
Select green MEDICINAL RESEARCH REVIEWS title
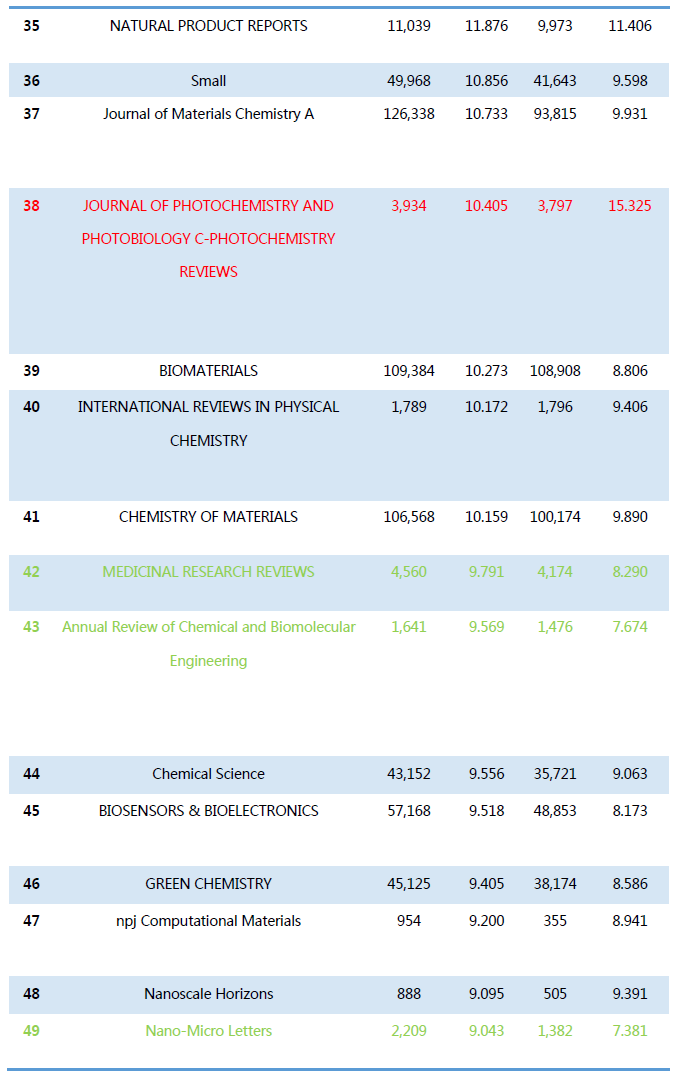click(x=208, y=572)
